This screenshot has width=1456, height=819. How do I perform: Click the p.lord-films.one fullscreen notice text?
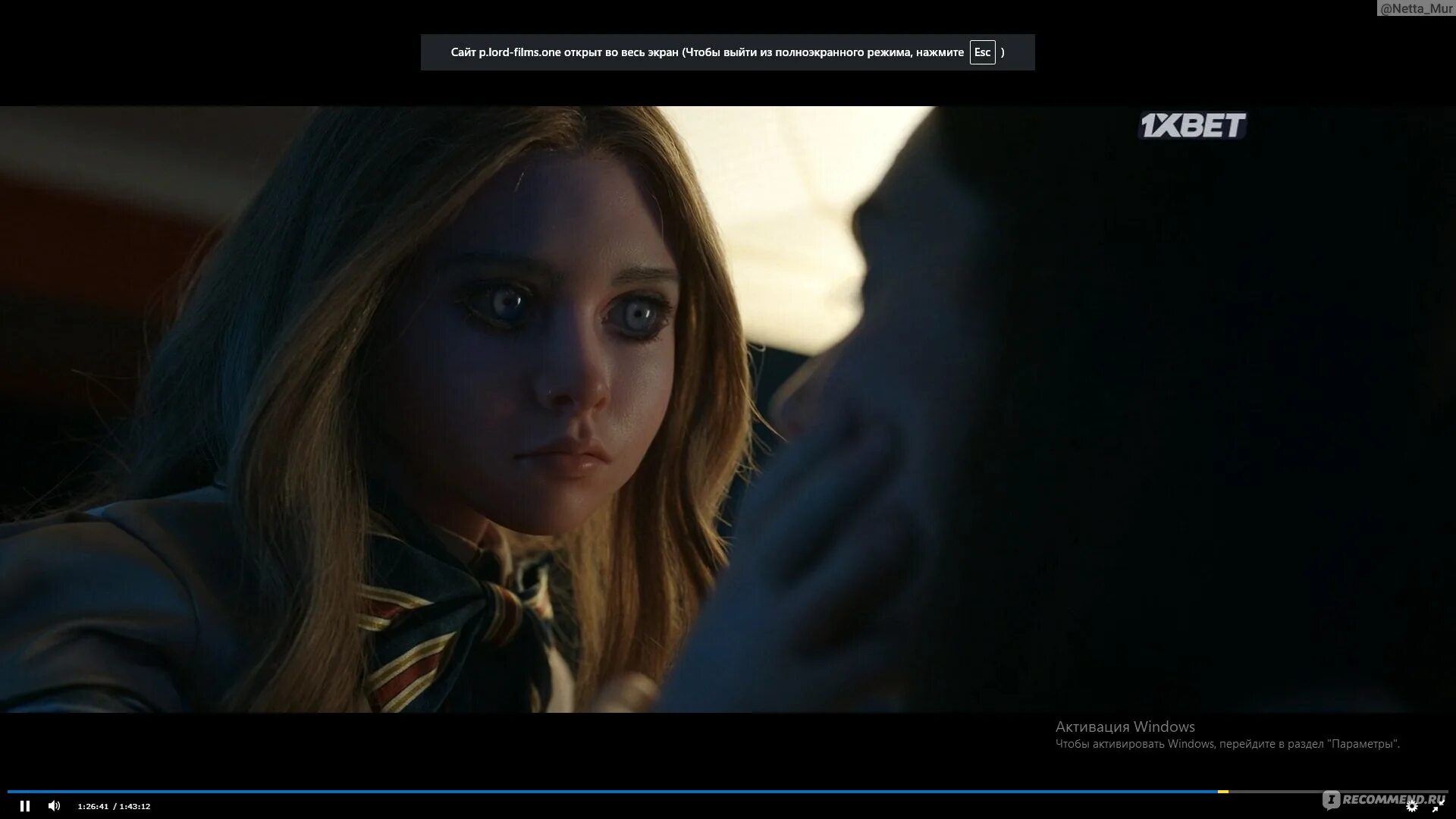[727, 52]
